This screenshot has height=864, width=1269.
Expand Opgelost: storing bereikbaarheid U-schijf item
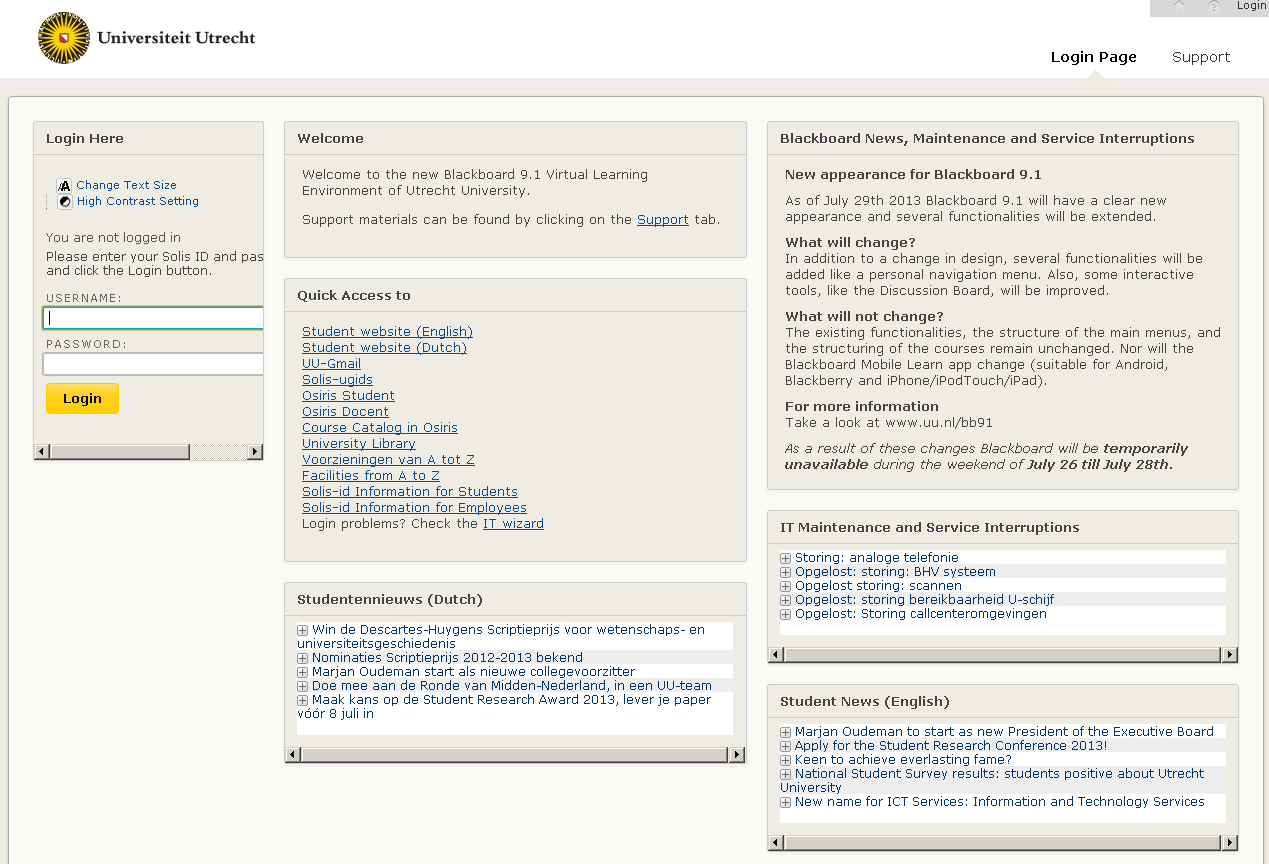785,600
